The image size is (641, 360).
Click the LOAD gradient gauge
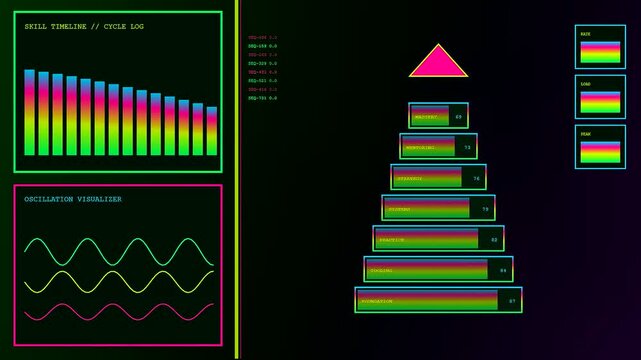pyautogui.click(x=600, y=102)
